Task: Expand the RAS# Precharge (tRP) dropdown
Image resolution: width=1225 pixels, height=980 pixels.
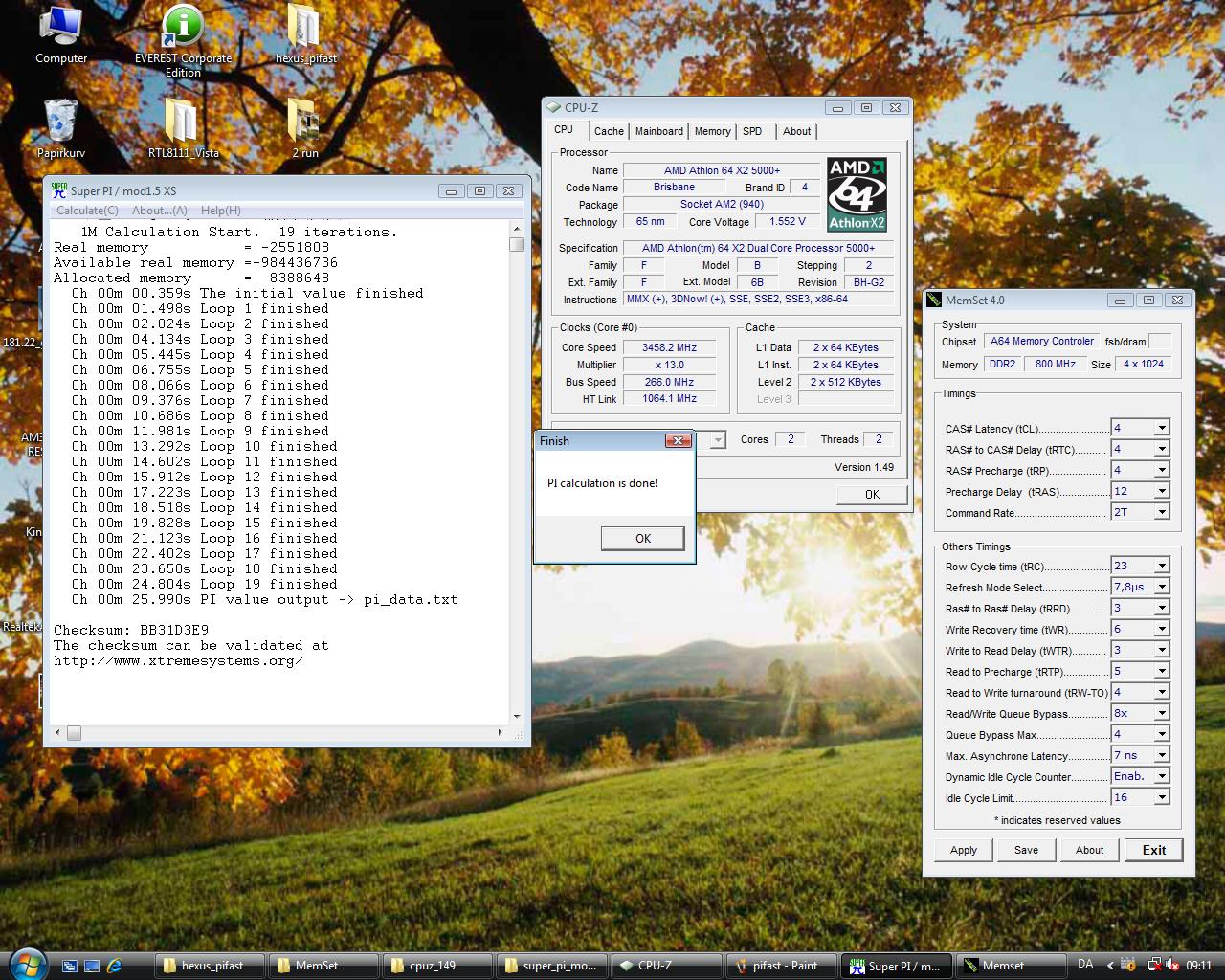Action: 1161,470
